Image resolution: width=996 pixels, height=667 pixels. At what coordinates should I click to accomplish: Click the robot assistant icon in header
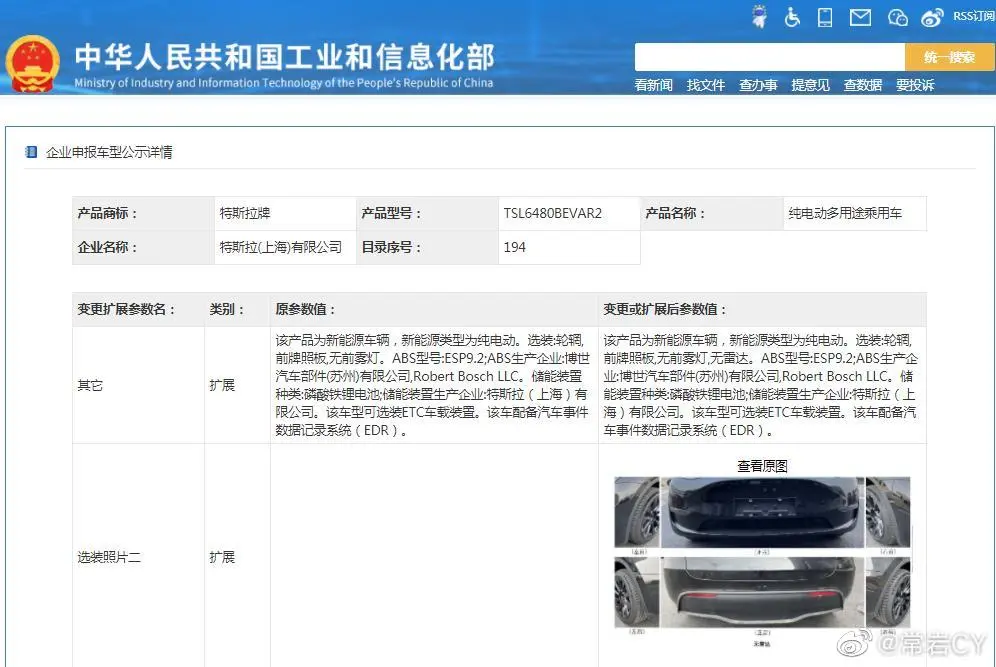pos(759,17)
